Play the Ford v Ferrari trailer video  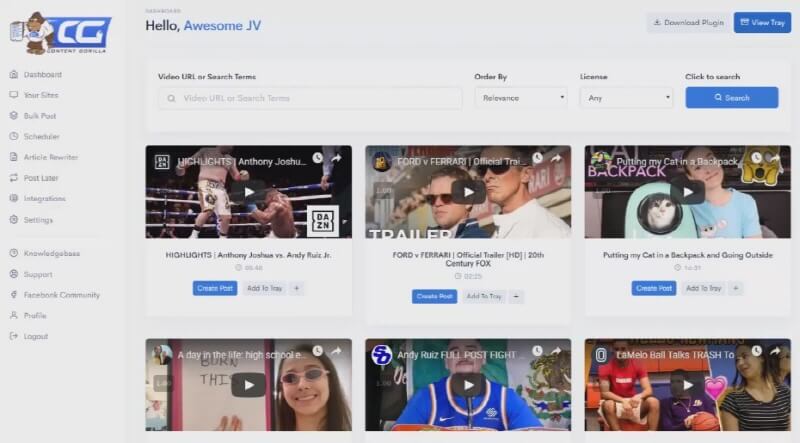pyautogui.click(x=468, y=192)
